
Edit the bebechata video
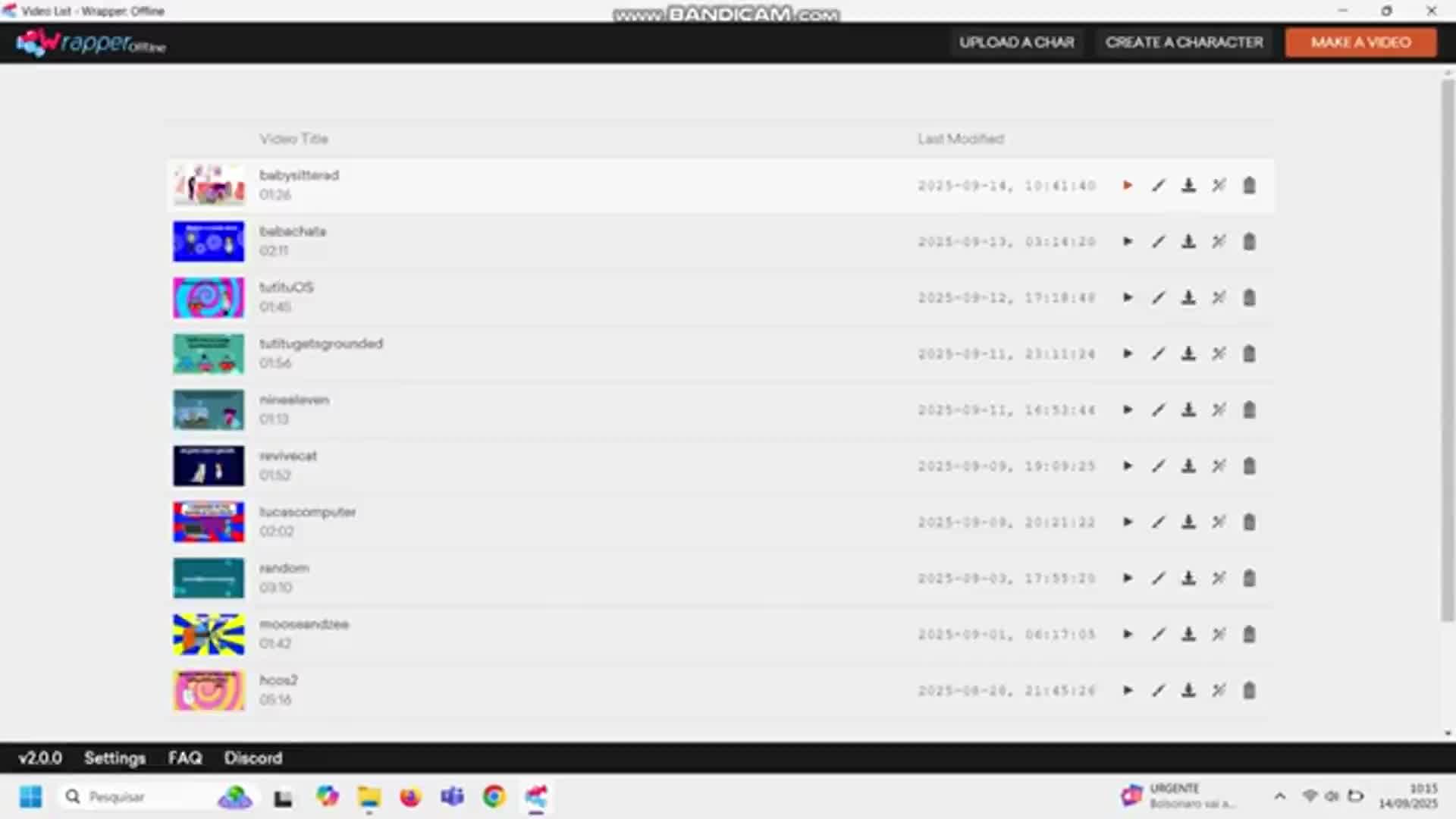click(x=1158, y=241)
